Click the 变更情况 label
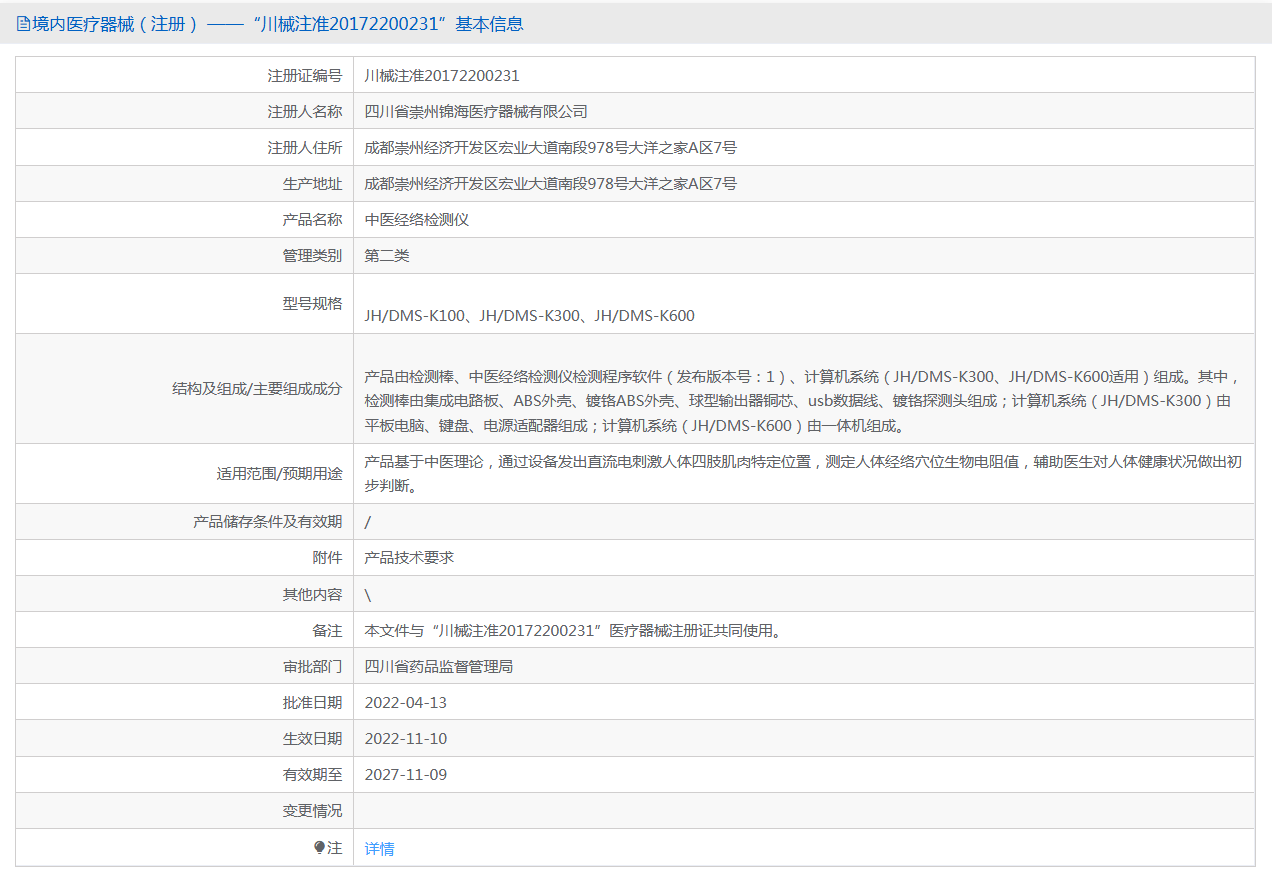Image resolution: width=1272 pixels, height=872 pixels. coord(312,810)
